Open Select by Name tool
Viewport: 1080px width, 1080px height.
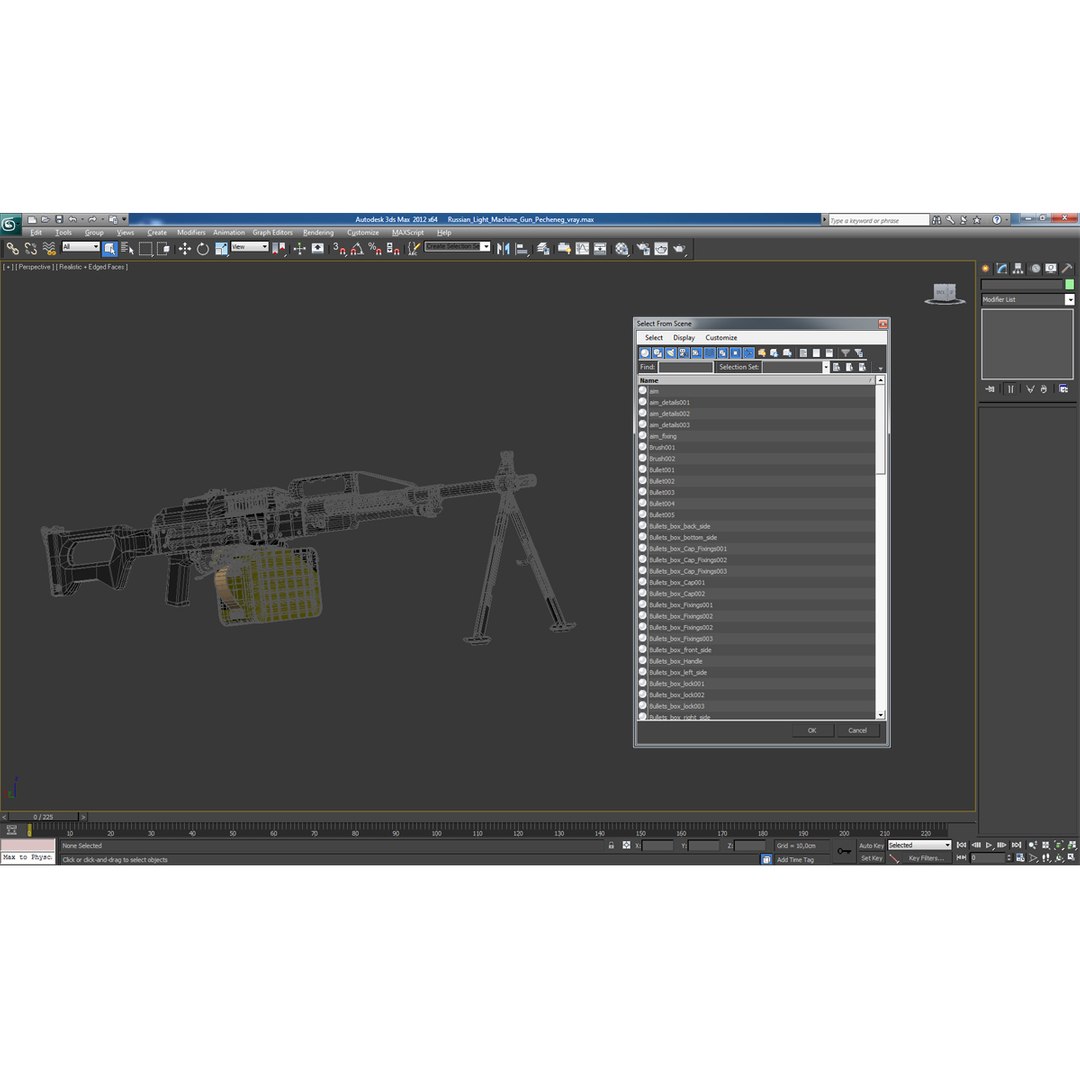click(127, 249)
